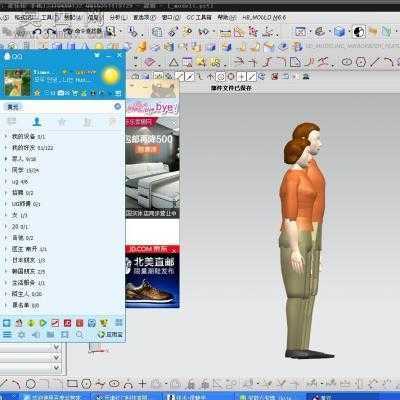Viewport: 400px width, 400px height.
Task: Click the trophy icon in QQ apps row
Action: coord(104,323)
